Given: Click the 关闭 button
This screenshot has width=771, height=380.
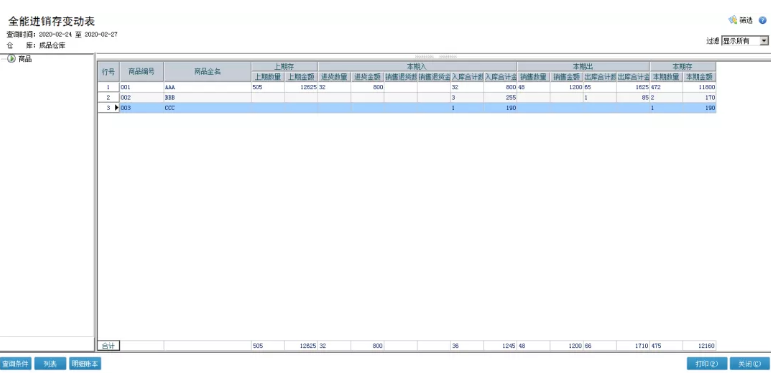Looking at the screenshot, I should click(x=749, y=364).
